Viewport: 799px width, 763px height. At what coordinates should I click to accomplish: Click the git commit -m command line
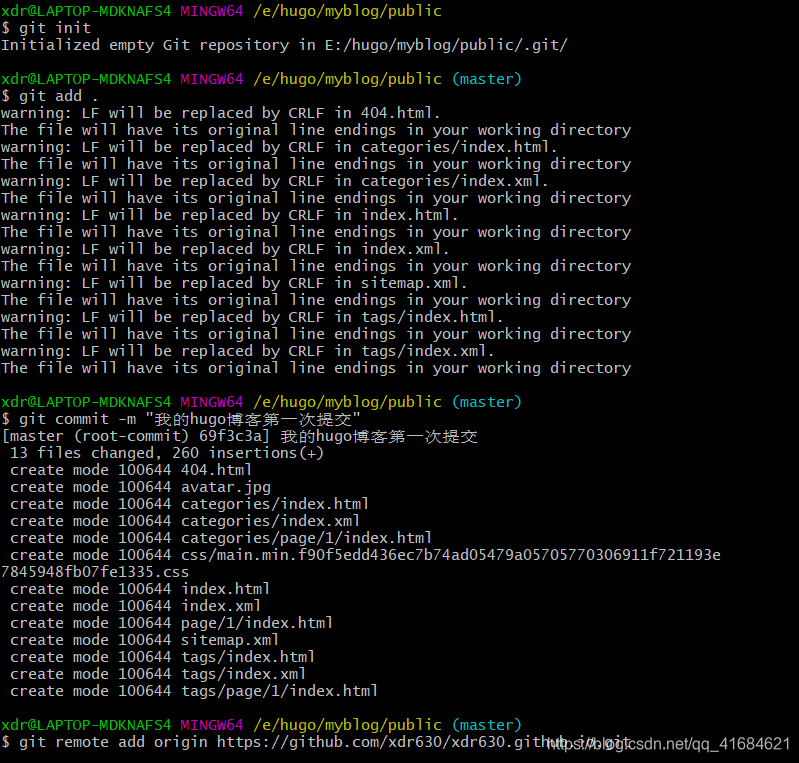pyautogui.click(x=181, y=419)
